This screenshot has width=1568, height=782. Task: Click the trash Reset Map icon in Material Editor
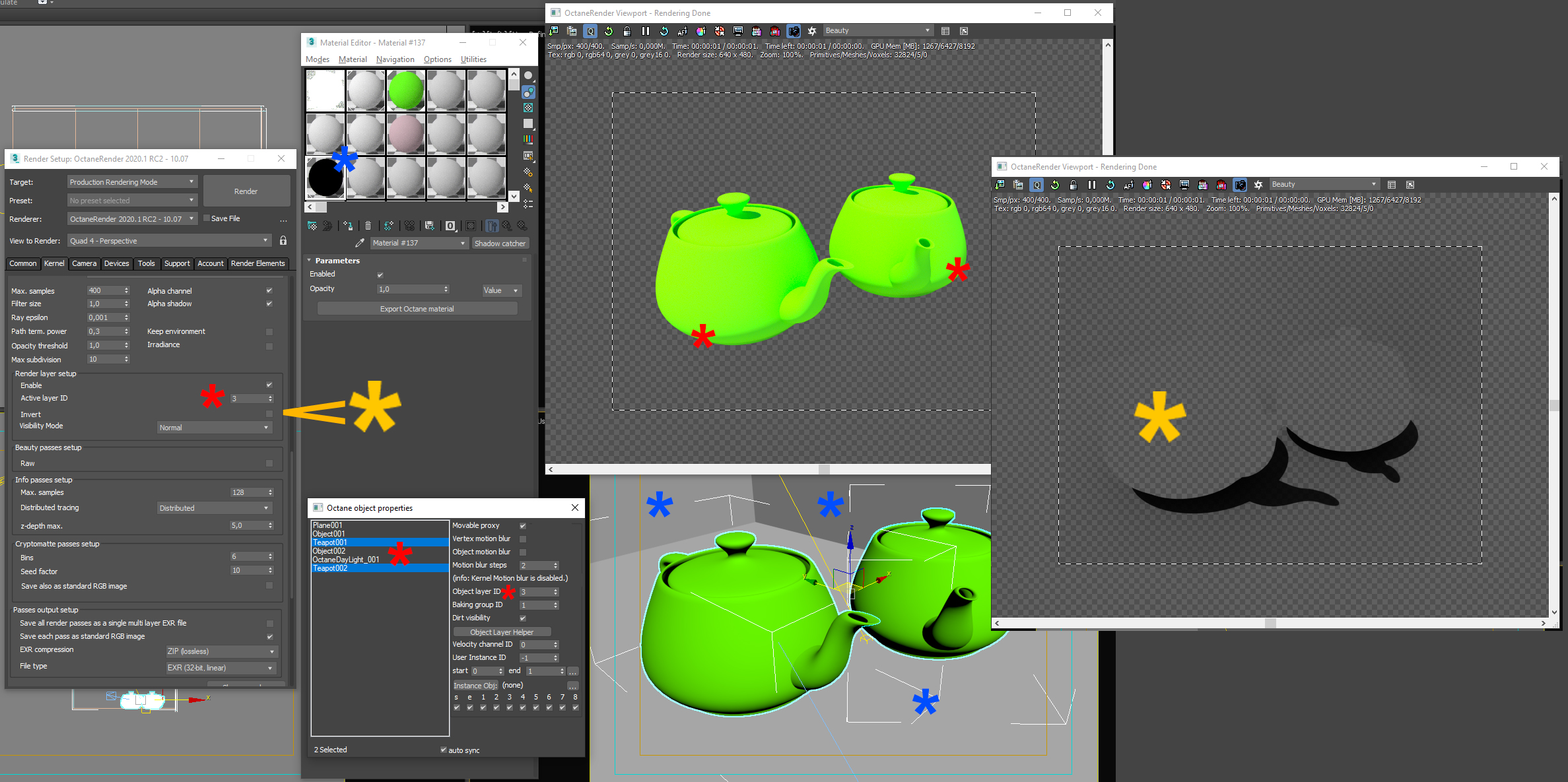click(368, 226)
